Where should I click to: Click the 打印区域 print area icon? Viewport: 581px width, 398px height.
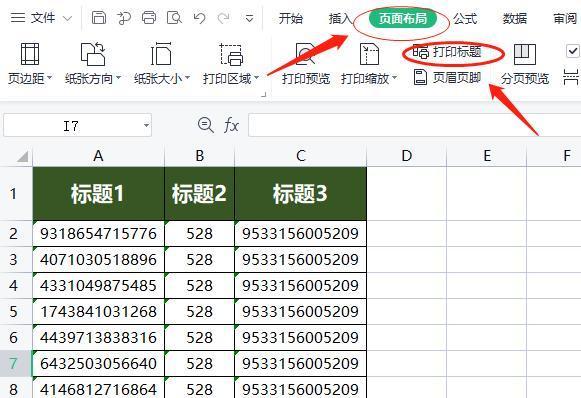[231, 54]
